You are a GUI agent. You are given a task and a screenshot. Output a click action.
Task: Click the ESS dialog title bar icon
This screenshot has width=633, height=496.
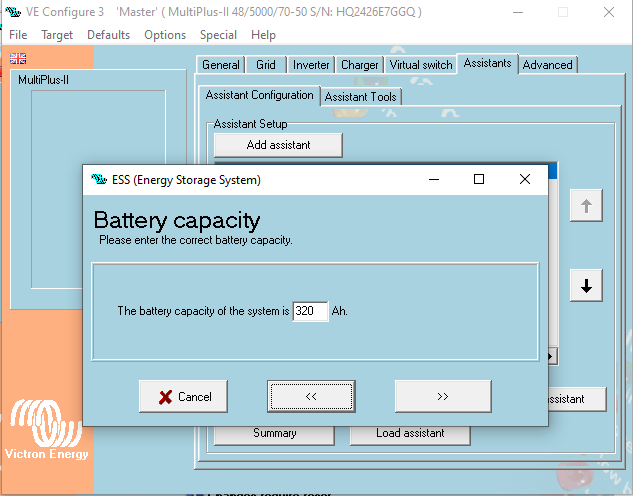[99, 180]
